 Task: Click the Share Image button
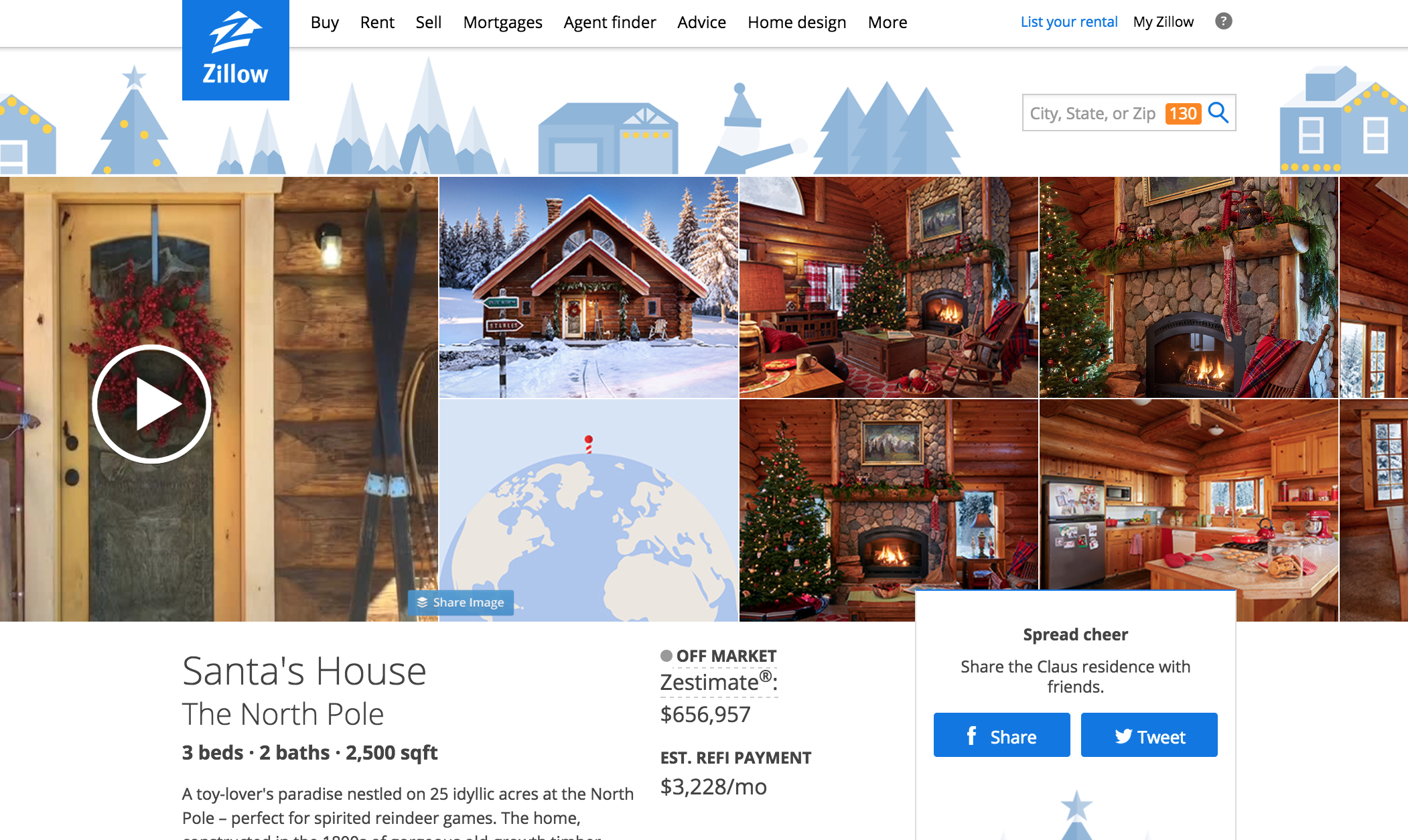[x=461, y=602]
